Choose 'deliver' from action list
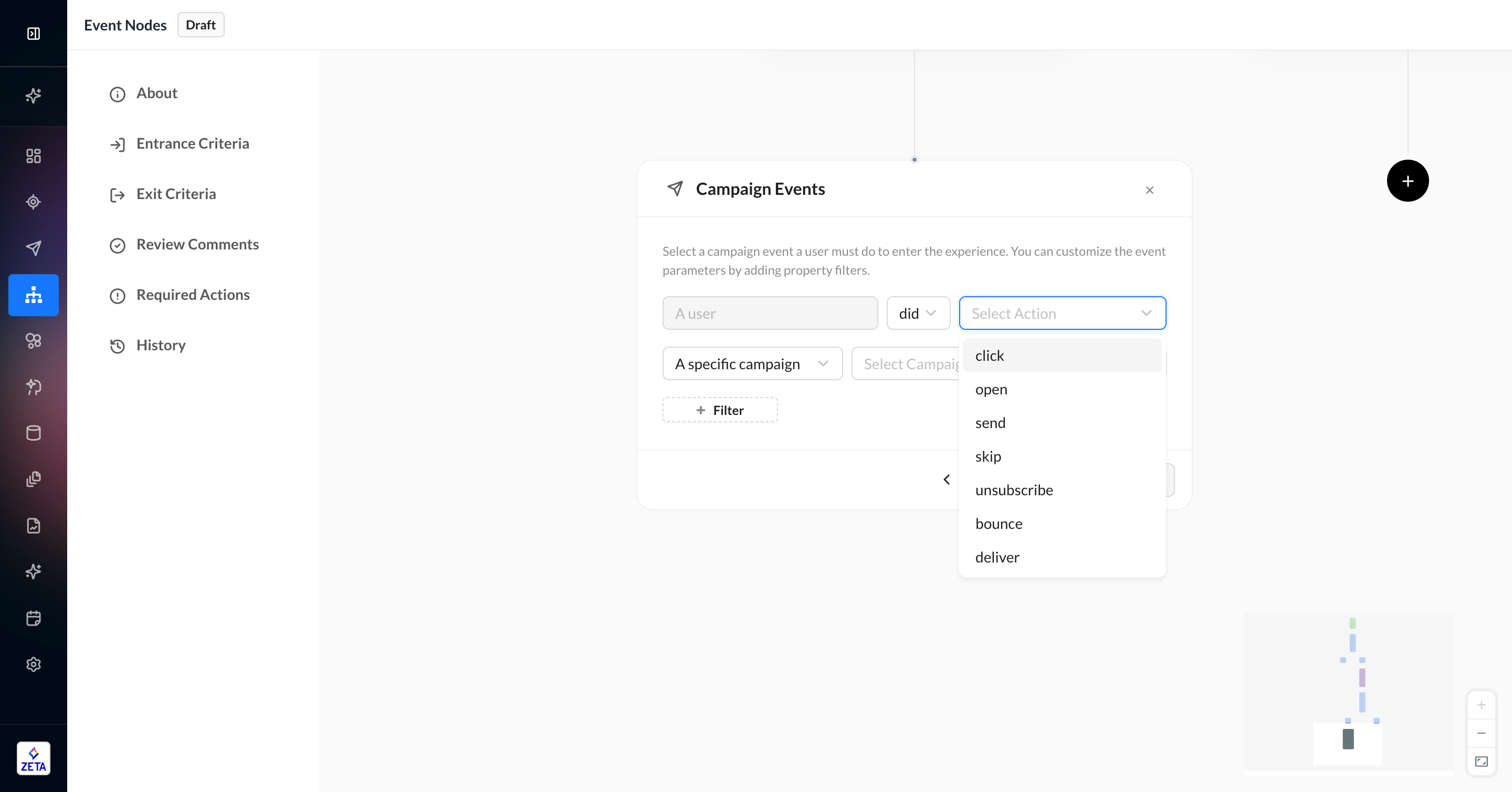This screenshot has height=792, width=1512. click(1062, 556)
